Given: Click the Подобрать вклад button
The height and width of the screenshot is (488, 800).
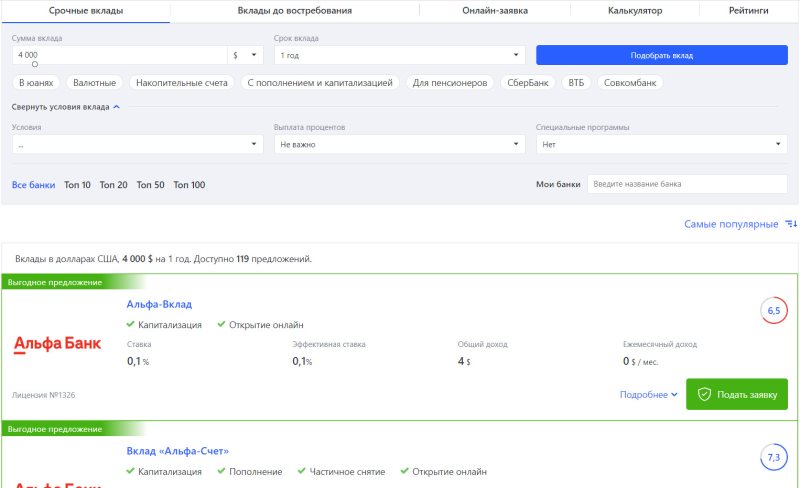Looking at the screenshot, I should 662,55.
